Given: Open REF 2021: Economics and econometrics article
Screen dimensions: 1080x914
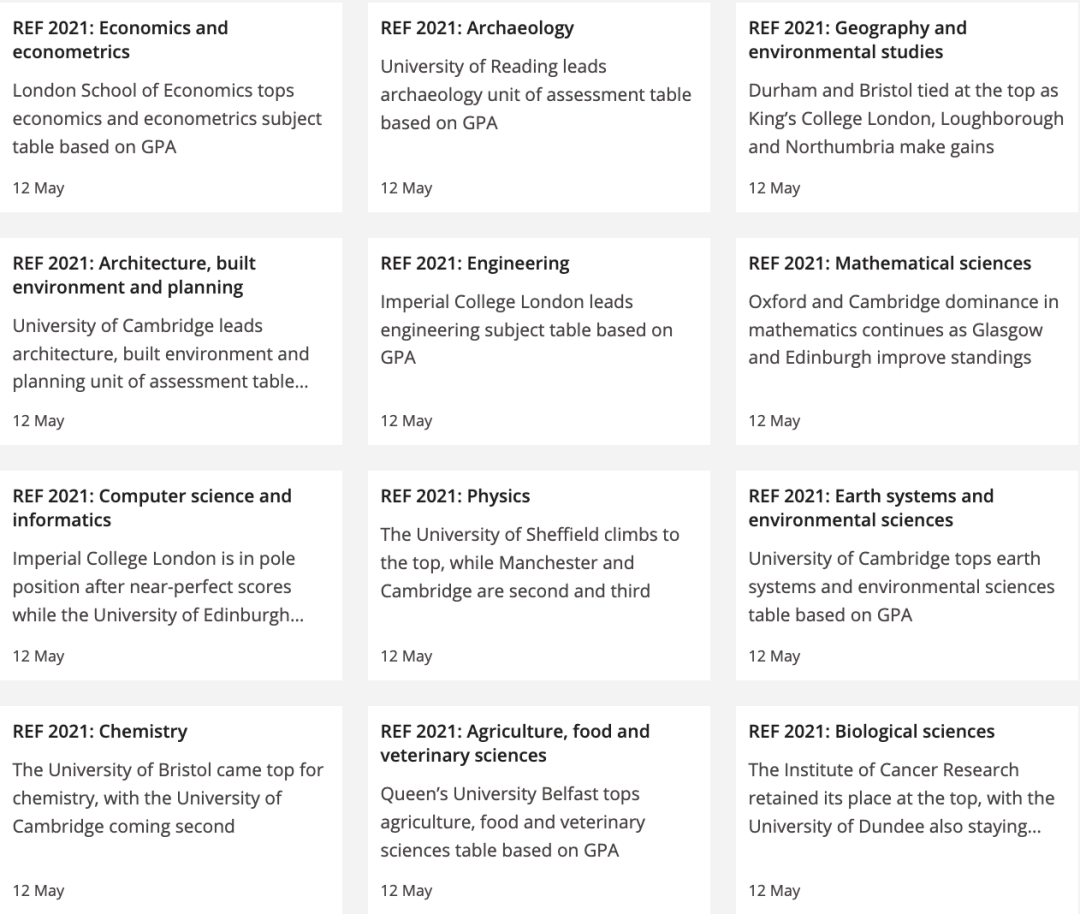Looking at the screenshot, I should (121, 40).
